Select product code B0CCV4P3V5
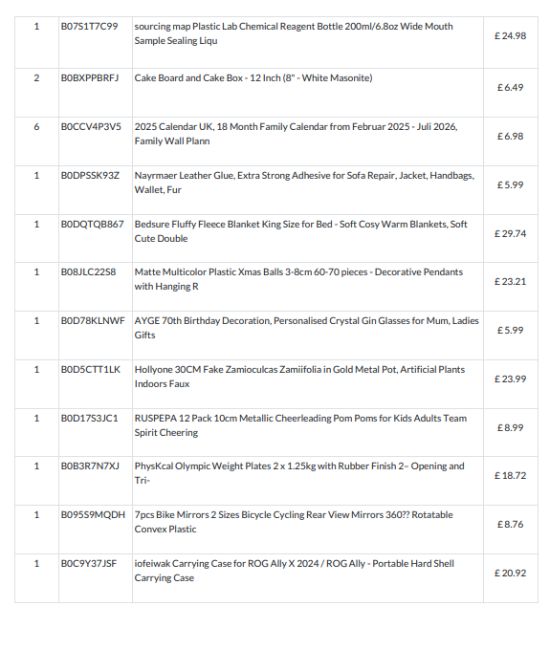The image size is (550, 650). 91,127
